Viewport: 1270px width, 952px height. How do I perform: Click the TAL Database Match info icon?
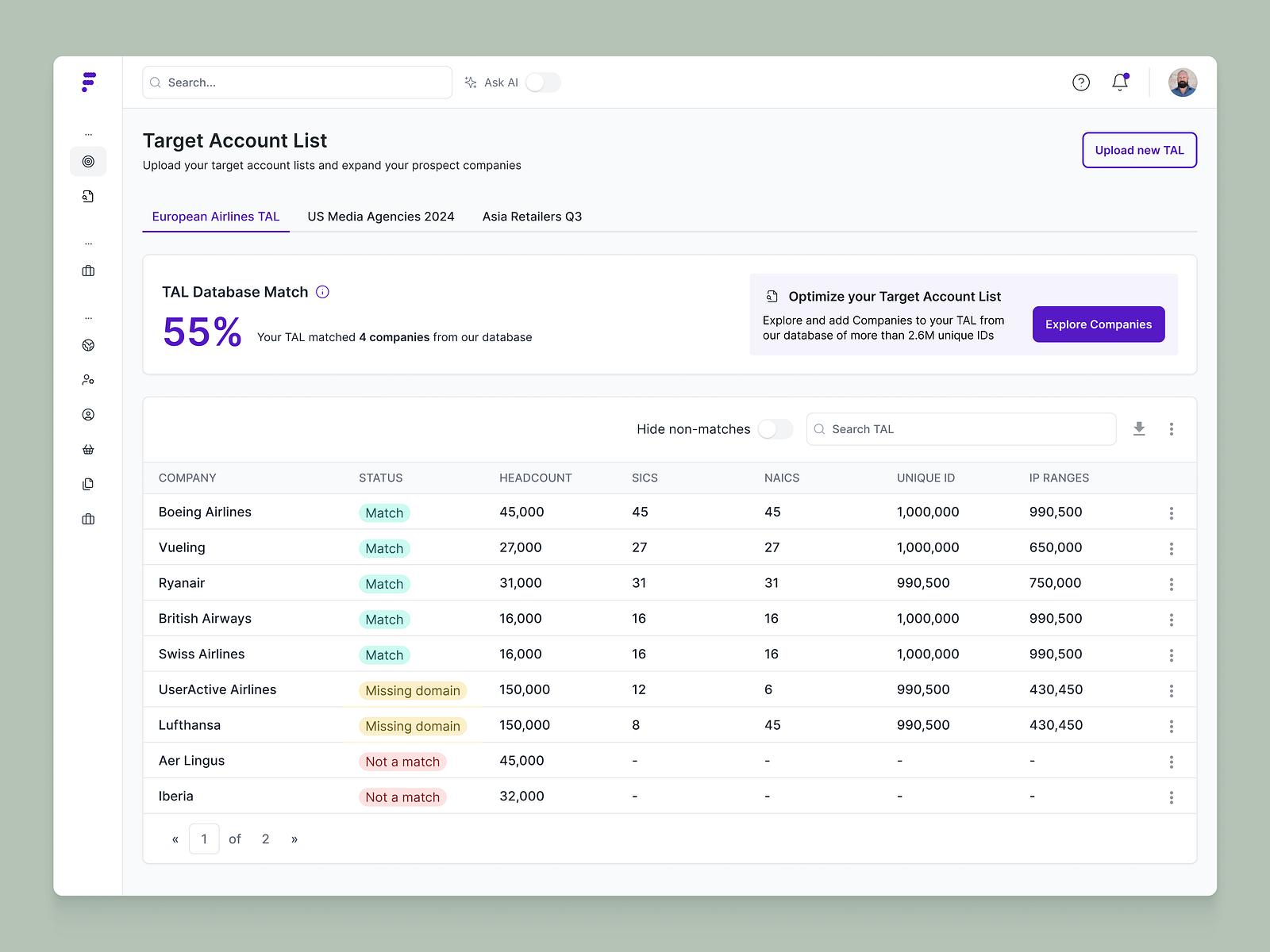point(322,292)
